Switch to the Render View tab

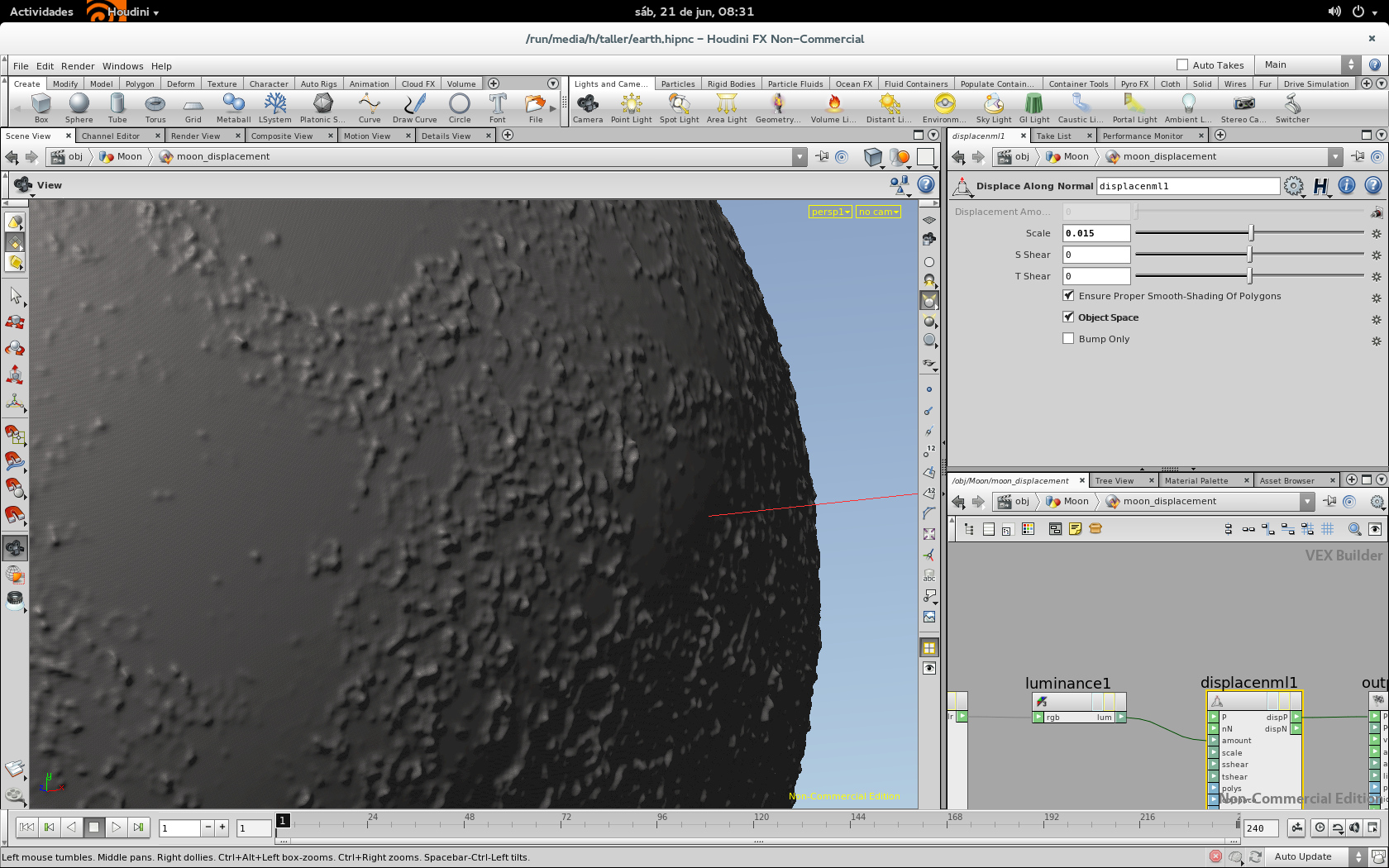pyautogui.click(x=196, y=136)
